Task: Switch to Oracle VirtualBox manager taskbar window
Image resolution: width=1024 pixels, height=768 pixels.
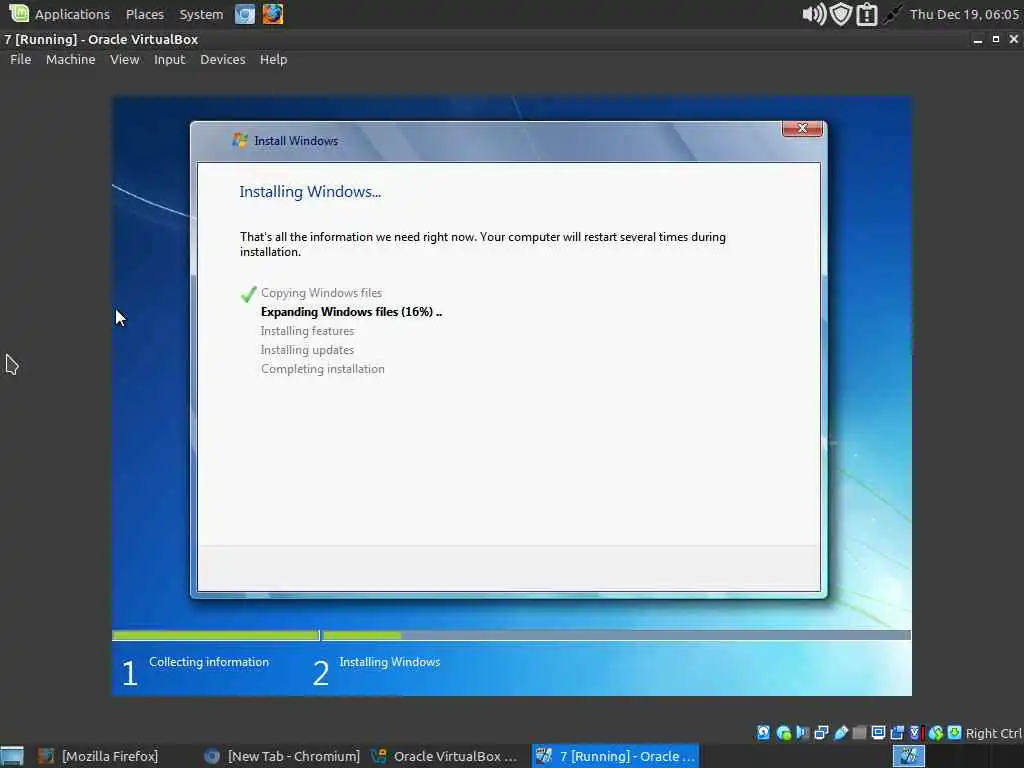Action: pos(445,756)
